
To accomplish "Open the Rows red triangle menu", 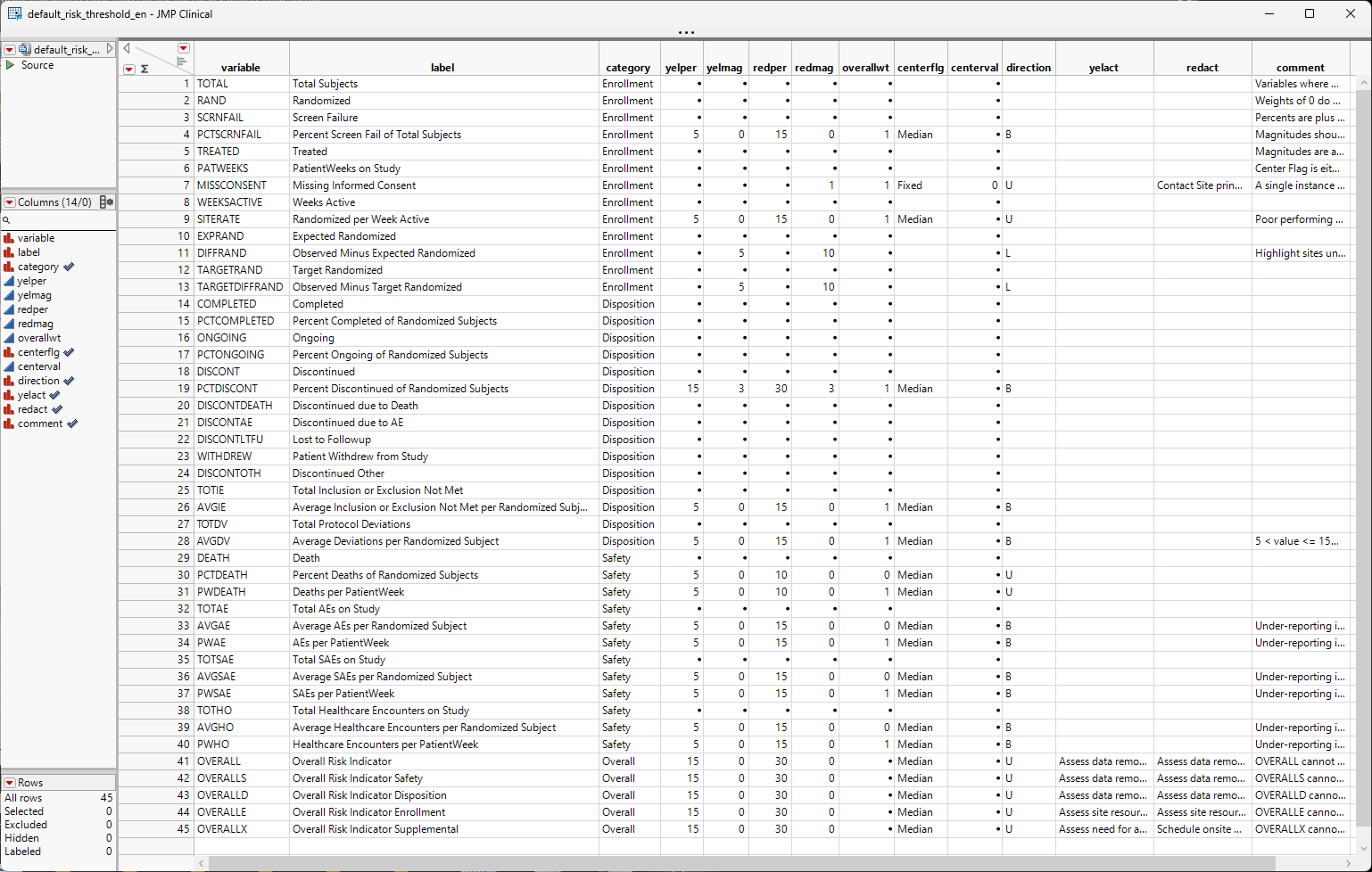I will tap(10, 783).
